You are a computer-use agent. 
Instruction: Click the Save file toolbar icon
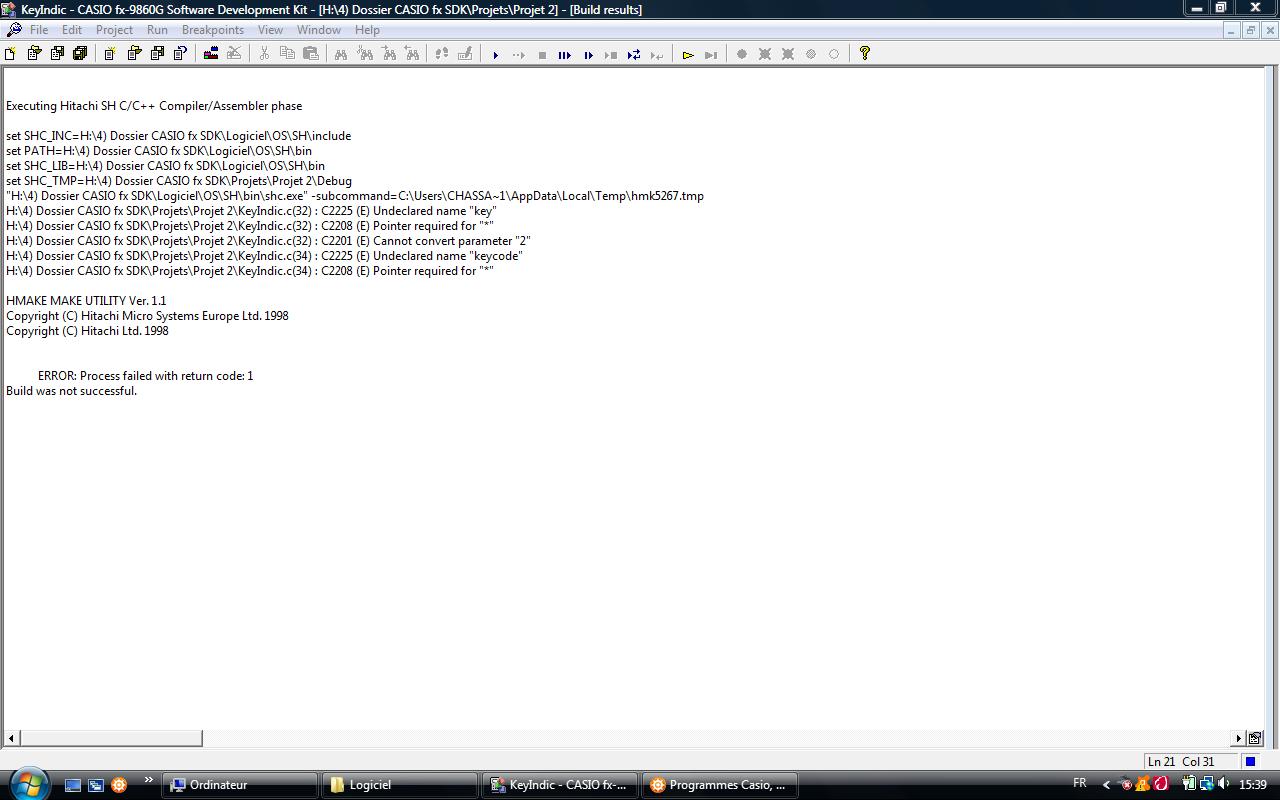[x=157, y=54]
